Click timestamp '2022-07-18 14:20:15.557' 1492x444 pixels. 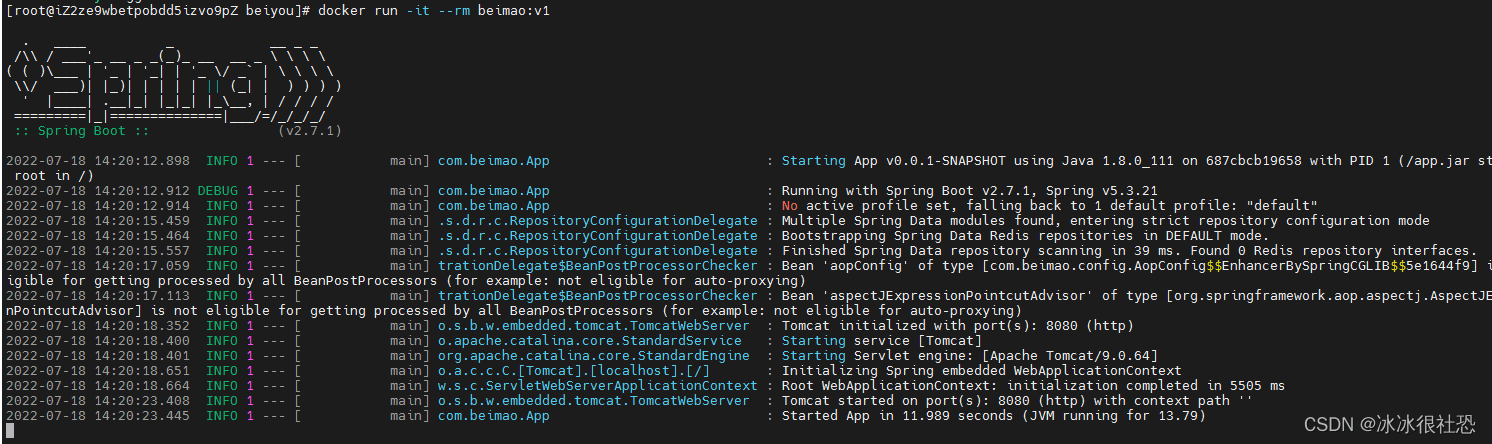tap(97, 251)
